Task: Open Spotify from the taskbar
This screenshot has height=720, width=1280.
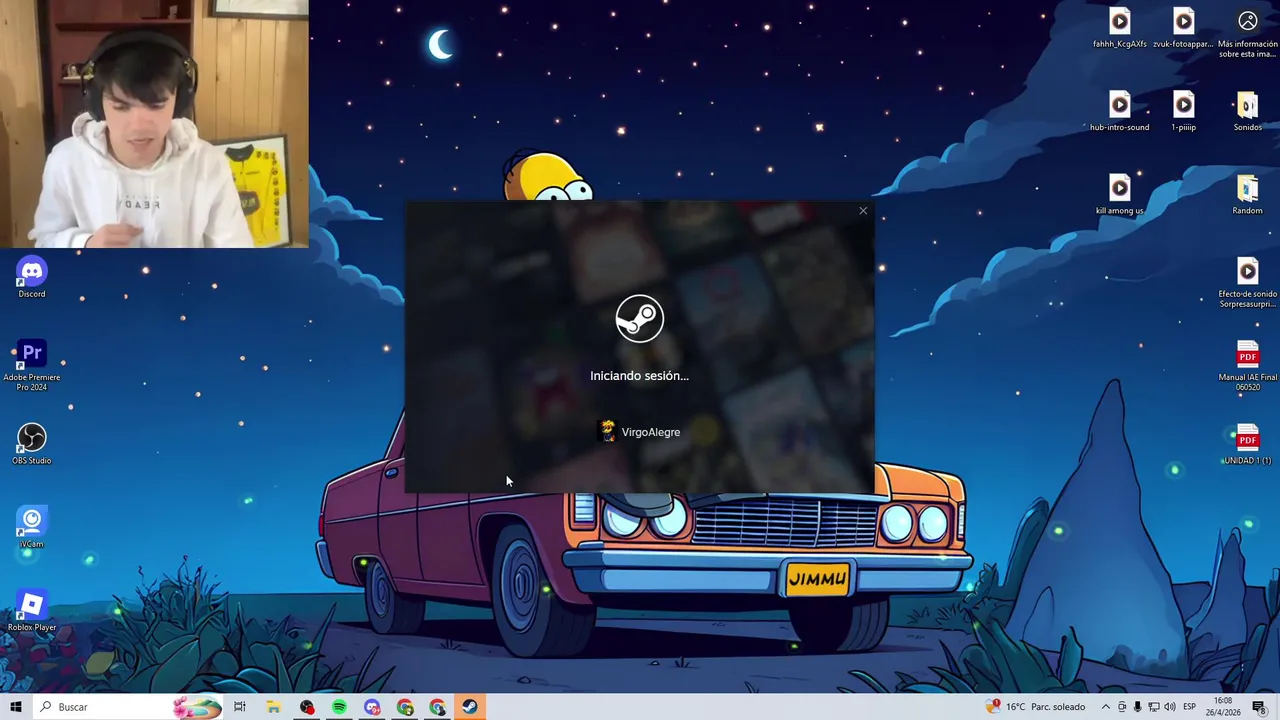Action: pos(339,707)
